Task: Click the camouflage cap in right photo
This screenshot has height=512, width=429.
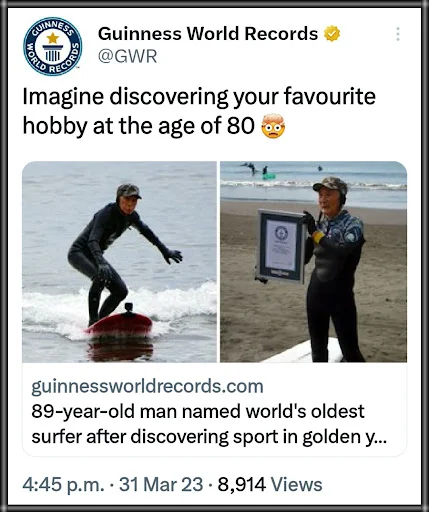Action: click(330, 184)
